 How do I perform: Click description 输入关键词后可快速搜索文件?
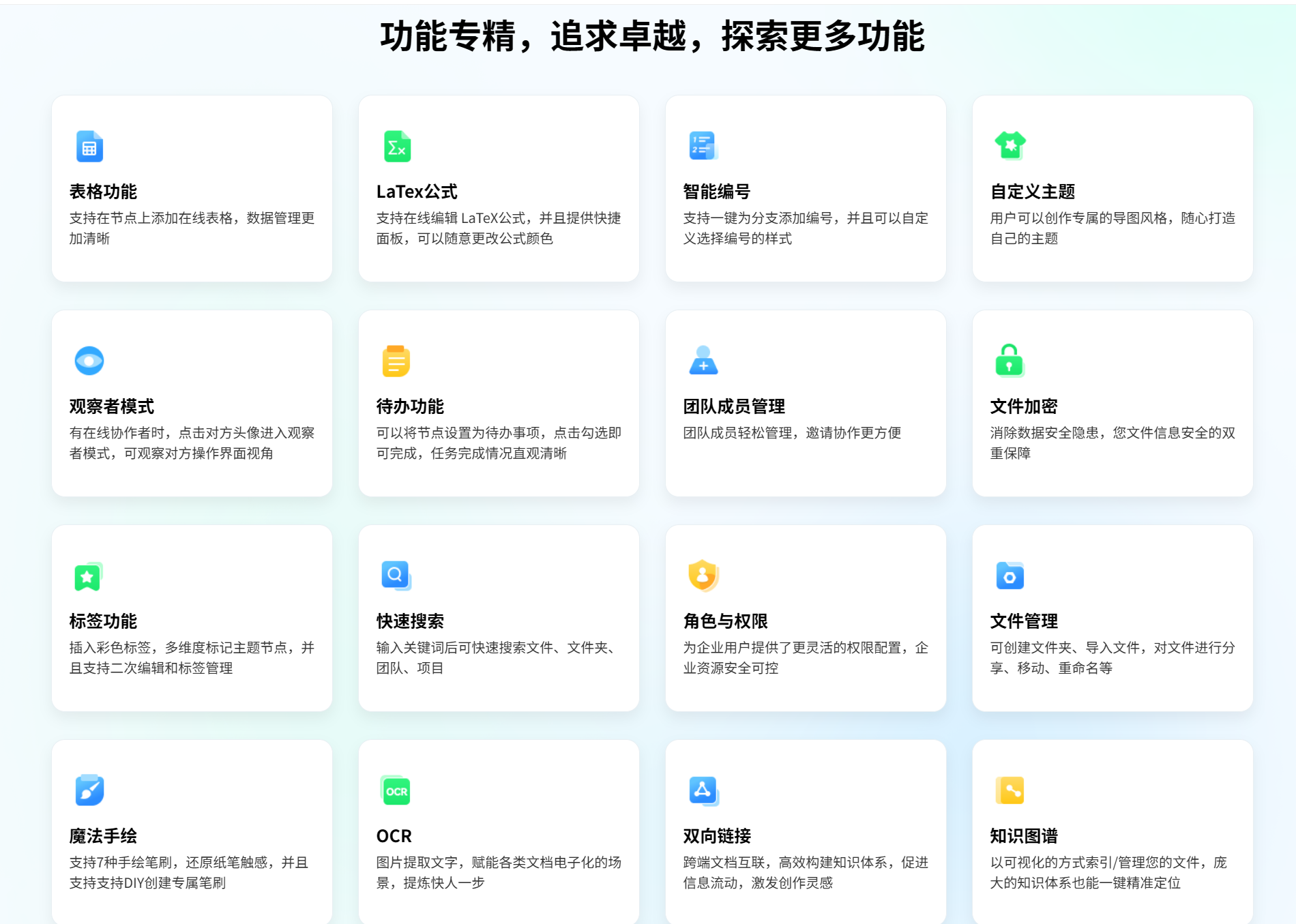pyautogui.click(x=465, y=648)
